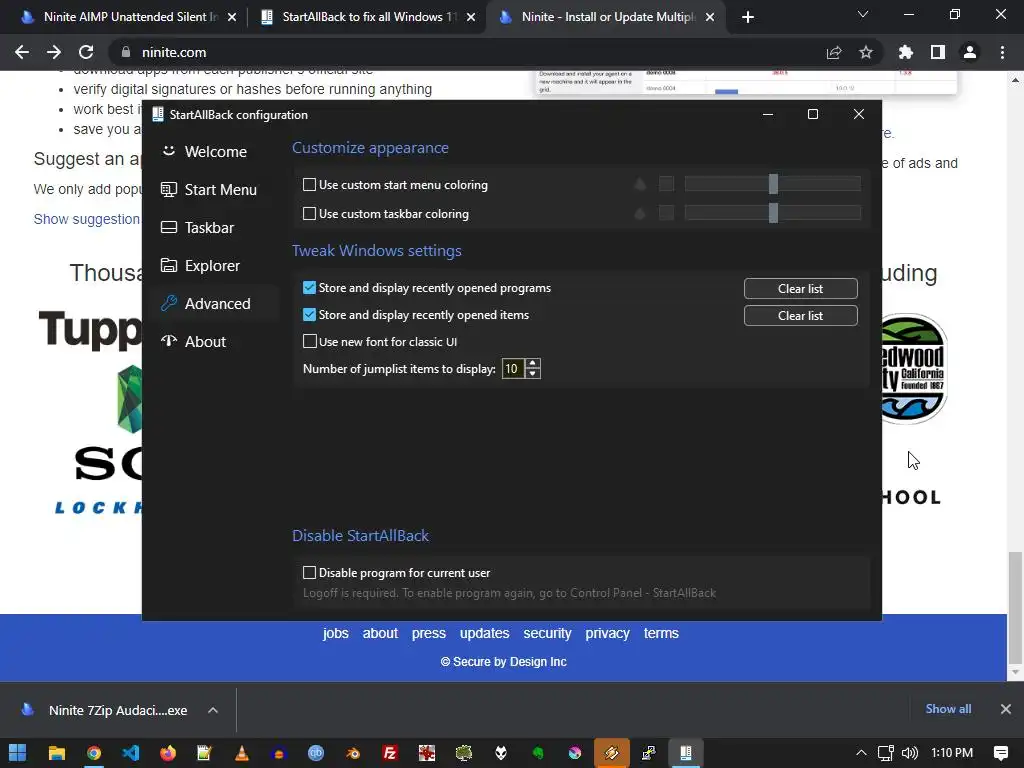Enable new font for classic UI
The height and width of the screenshot is (768, 1024).
point(310,342)
